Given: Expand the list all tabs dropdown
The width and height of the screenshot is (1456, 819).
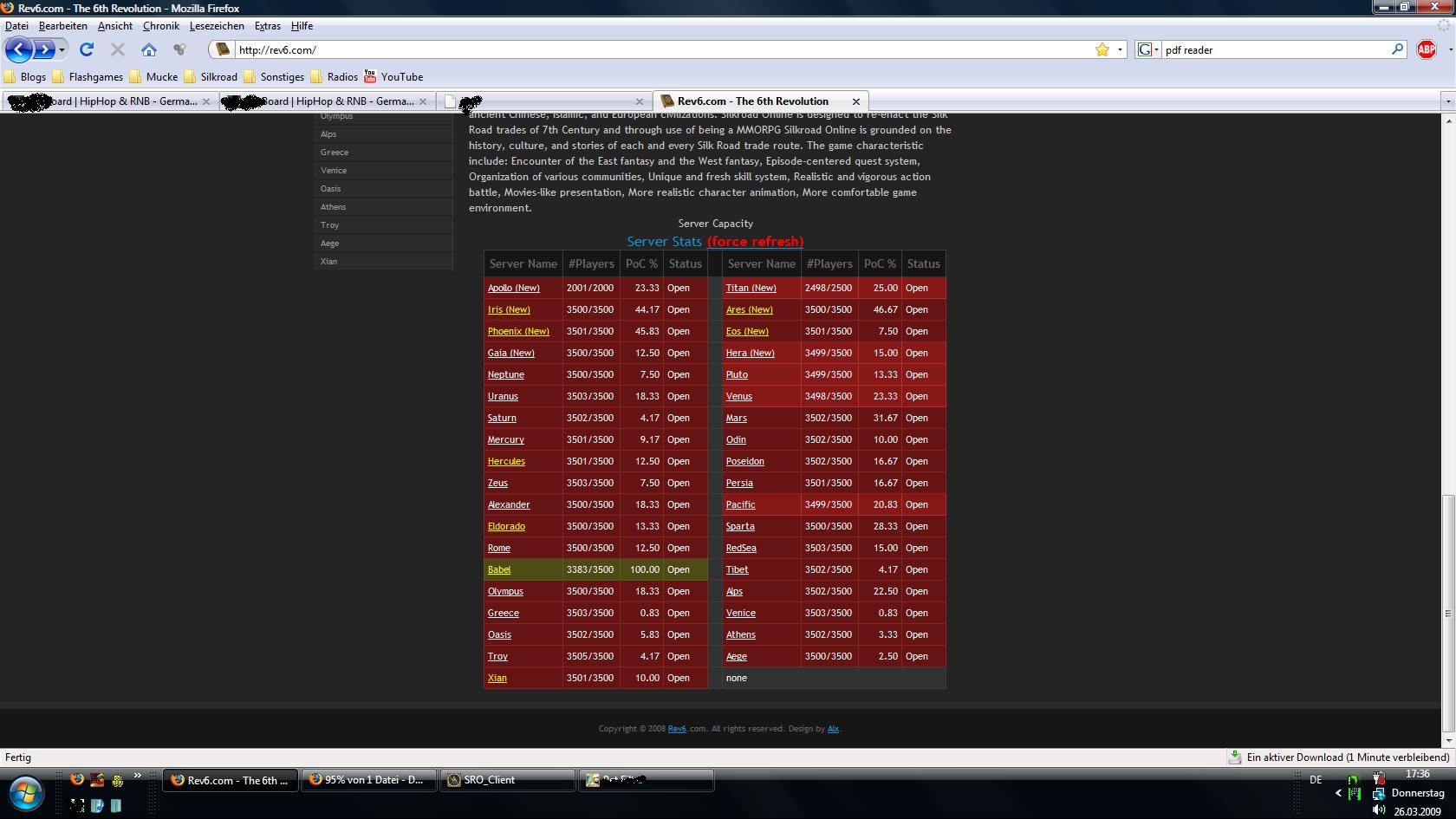Looking at the screenshot, I should [x=1446, y=101].
